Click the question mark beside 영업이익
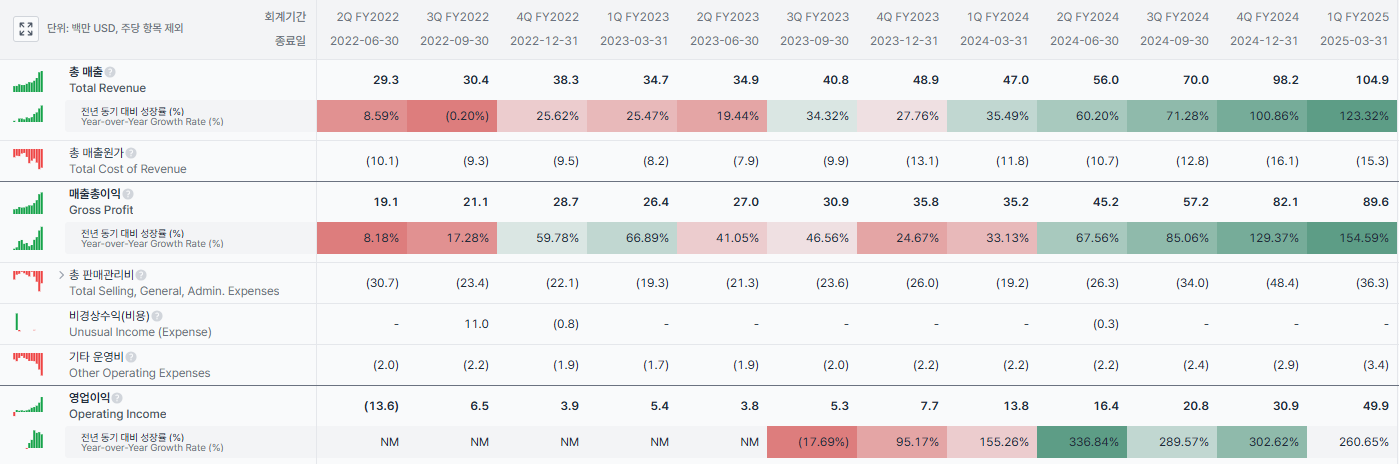Screen dimensions: 1399x464 tap(116, 398)
